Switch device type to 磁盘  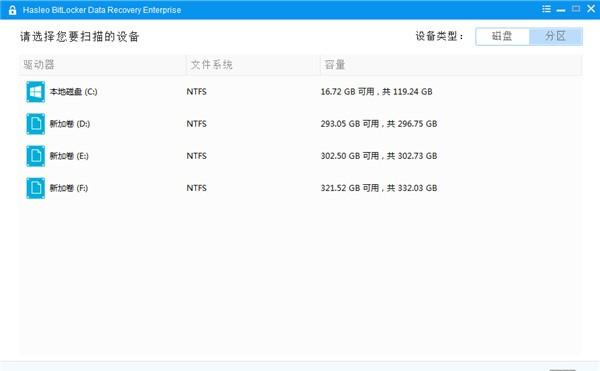click(502, 36)
